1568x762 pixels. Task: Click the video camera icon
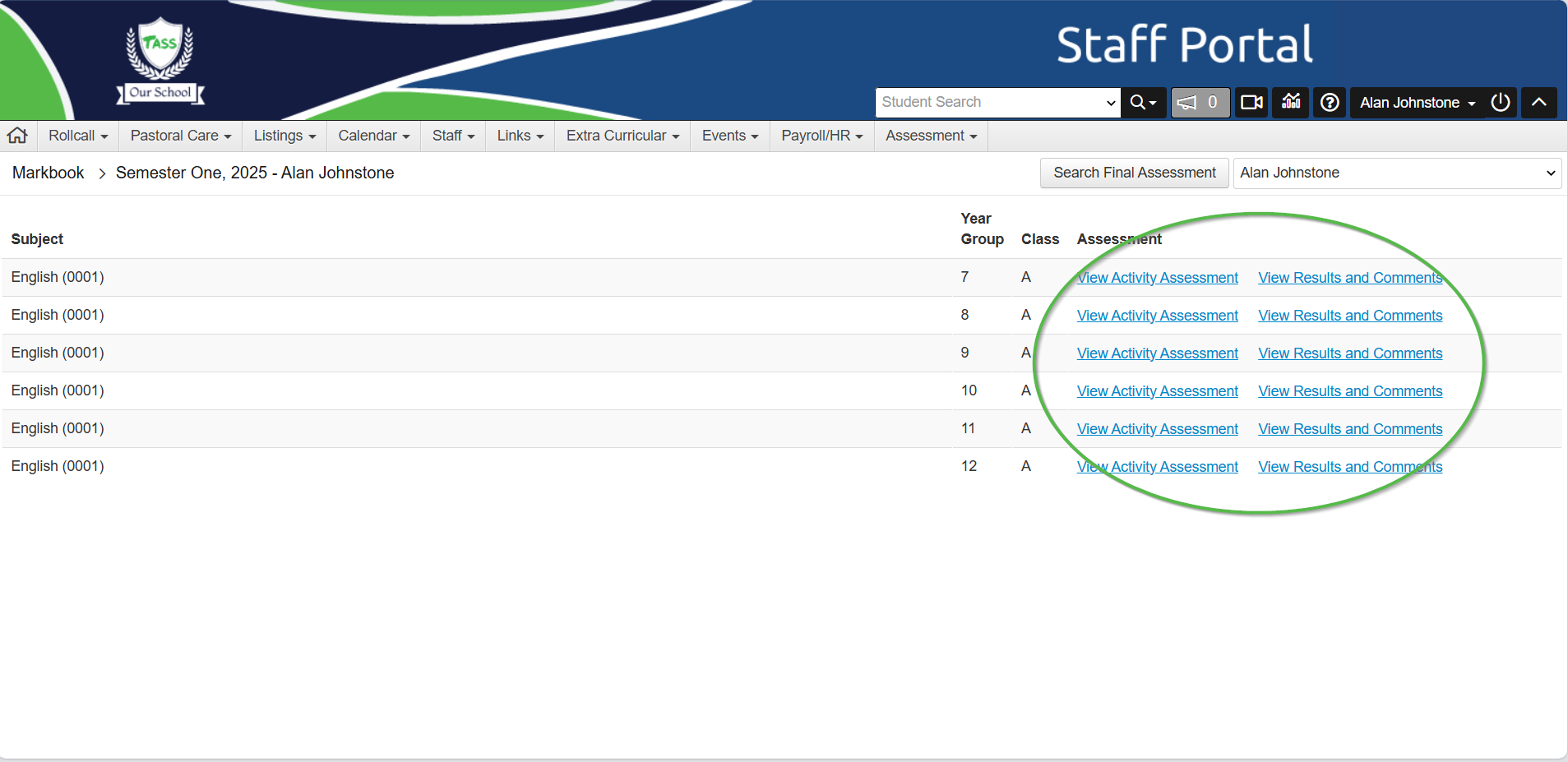[1251, 103]
